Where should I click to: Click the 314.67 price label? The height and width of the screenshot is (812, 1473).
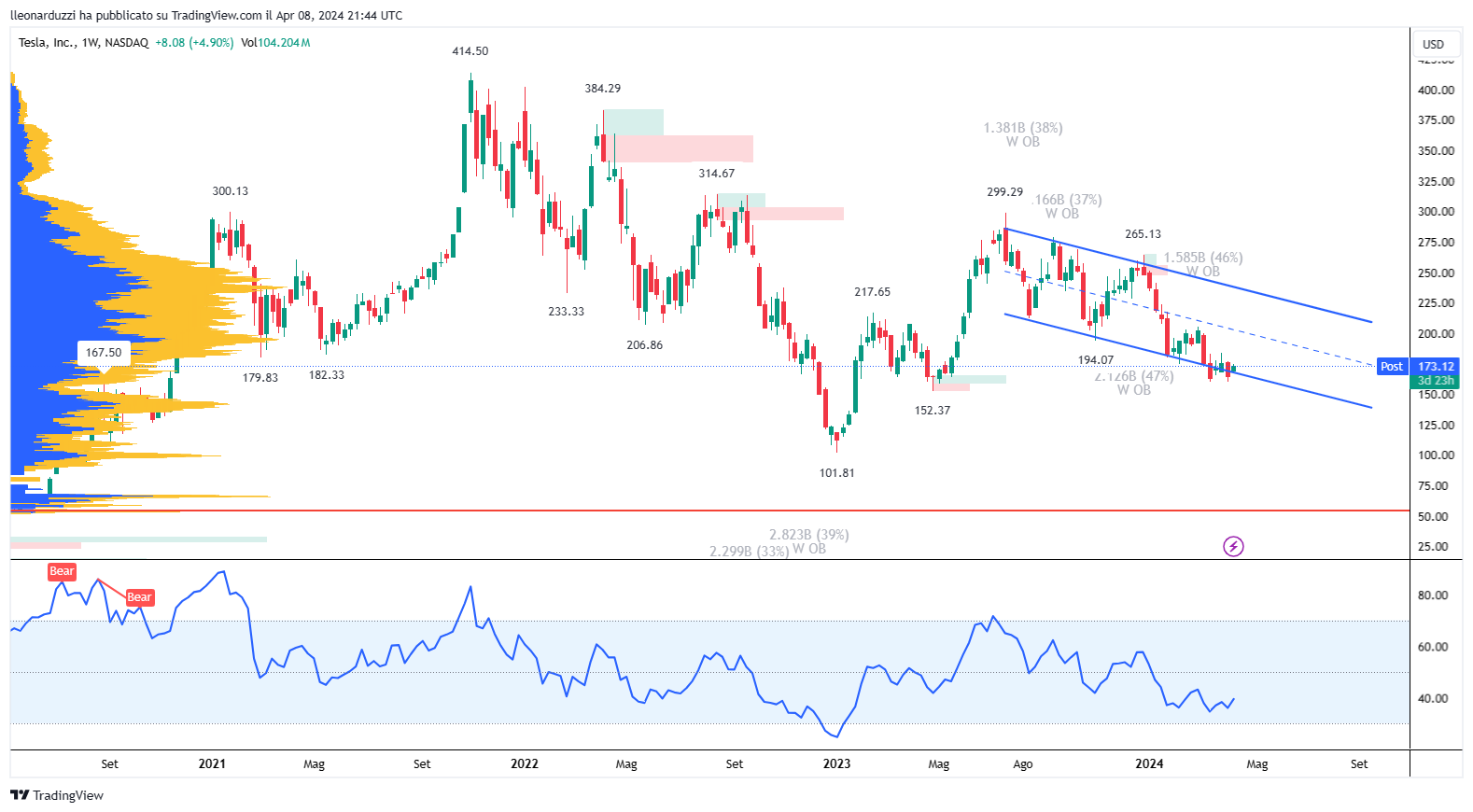pyautogui.click(x=717, y=174)
